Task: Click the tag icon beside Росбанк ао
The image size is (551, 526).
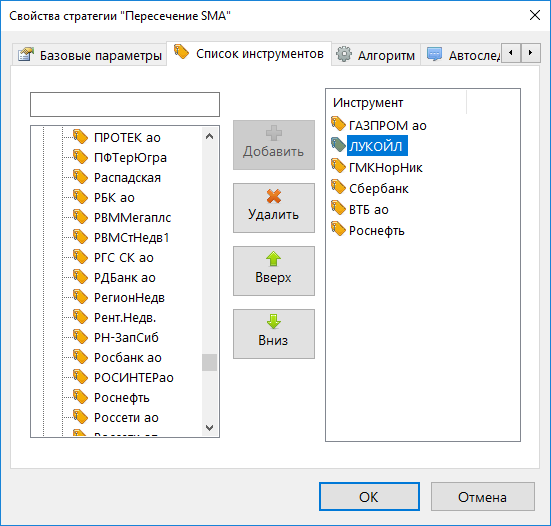Action: [80, 357]
